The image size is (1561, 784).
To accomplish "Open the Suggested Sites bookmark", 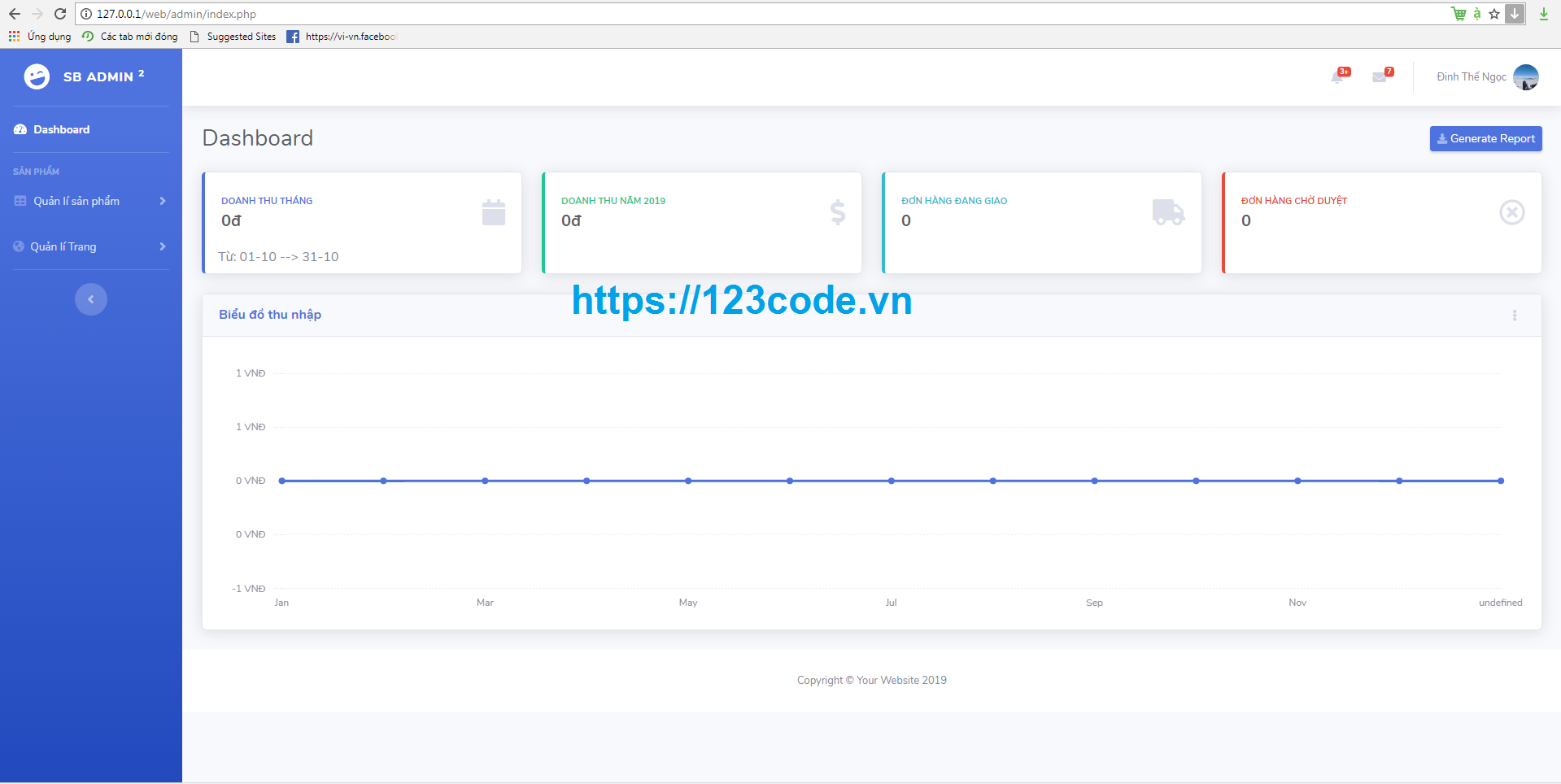I will click(241, 36).
